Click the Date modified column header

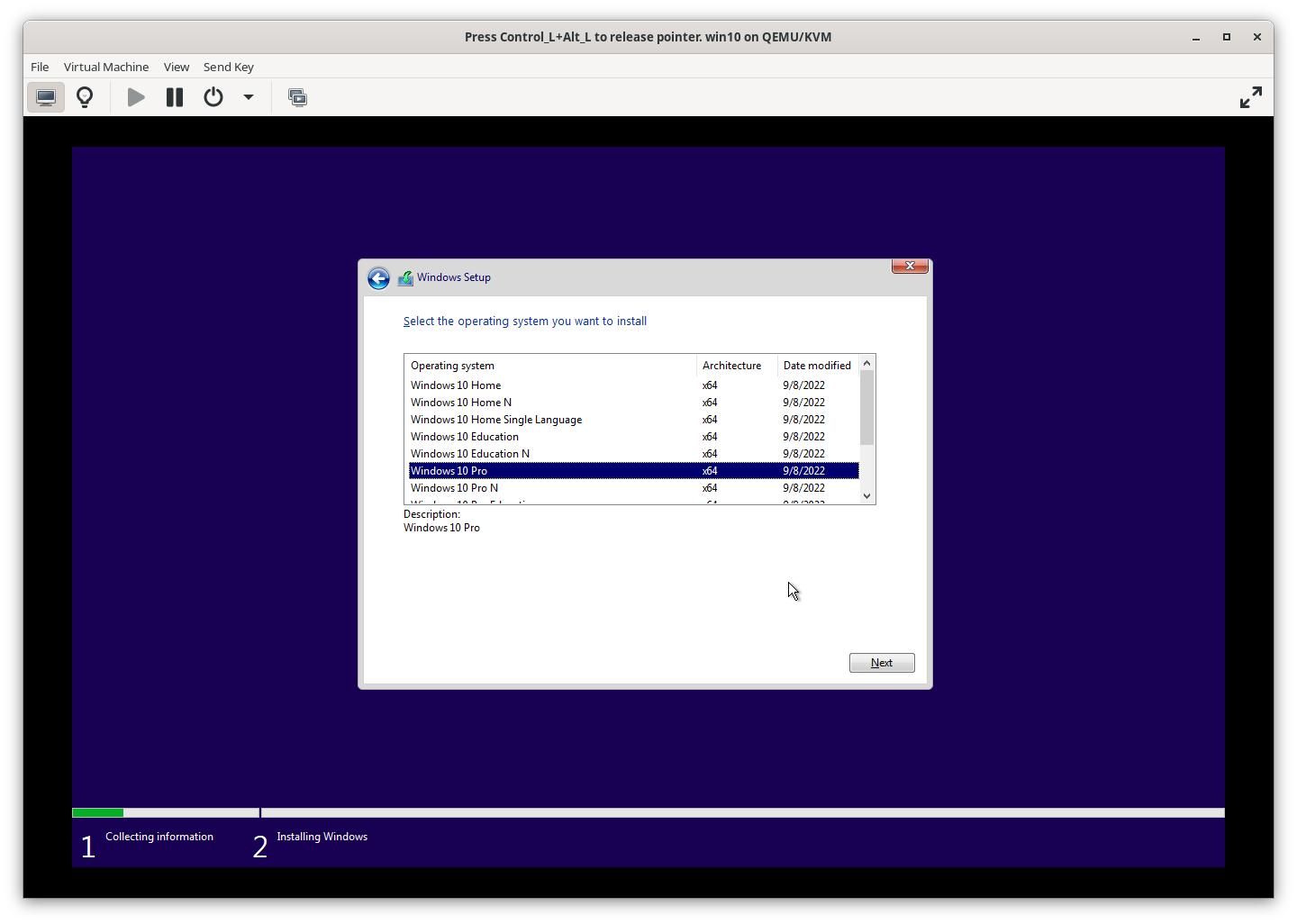click(x=818, y=366)
